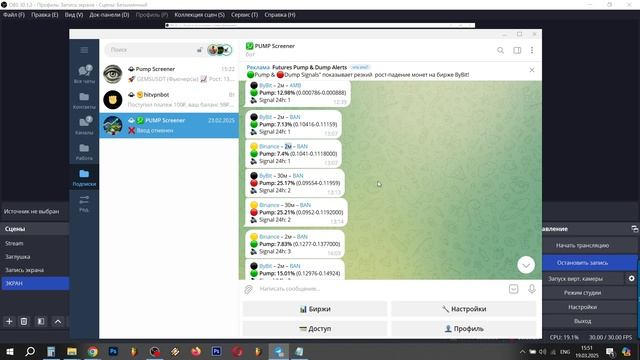Click the 'Ред.' edit folders icon

pos(84,203)
